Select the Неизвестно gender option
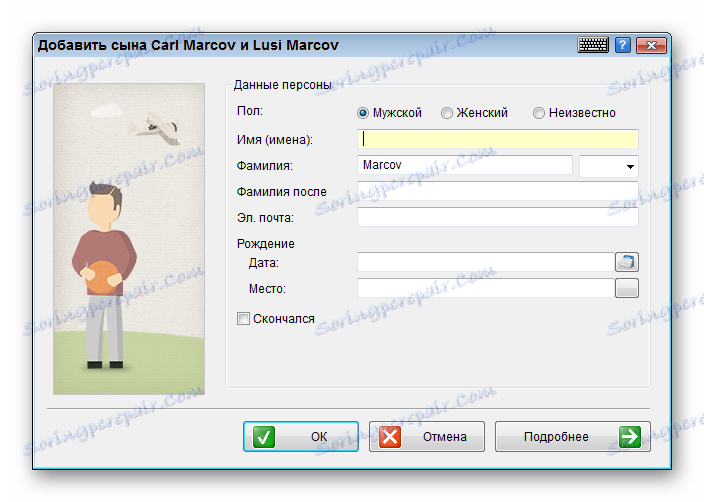 574,113
